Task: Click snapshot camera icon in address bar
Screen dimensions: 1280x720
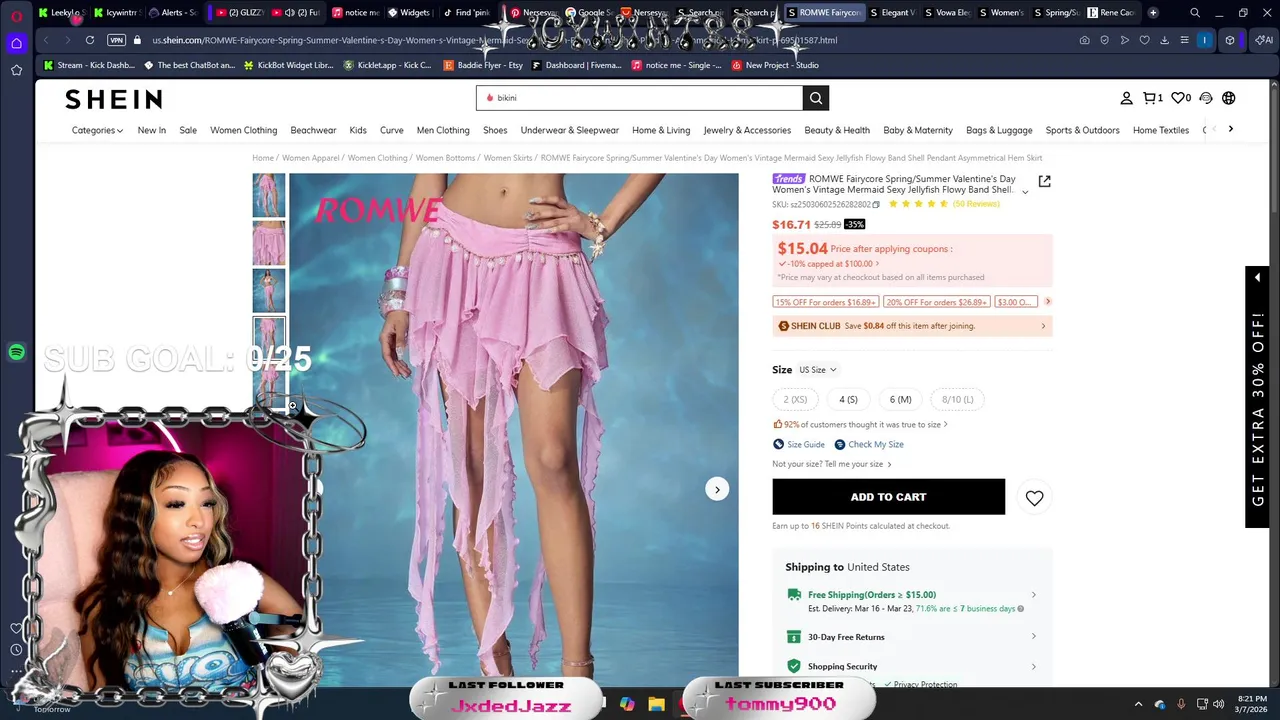Action: [1084, 40]
